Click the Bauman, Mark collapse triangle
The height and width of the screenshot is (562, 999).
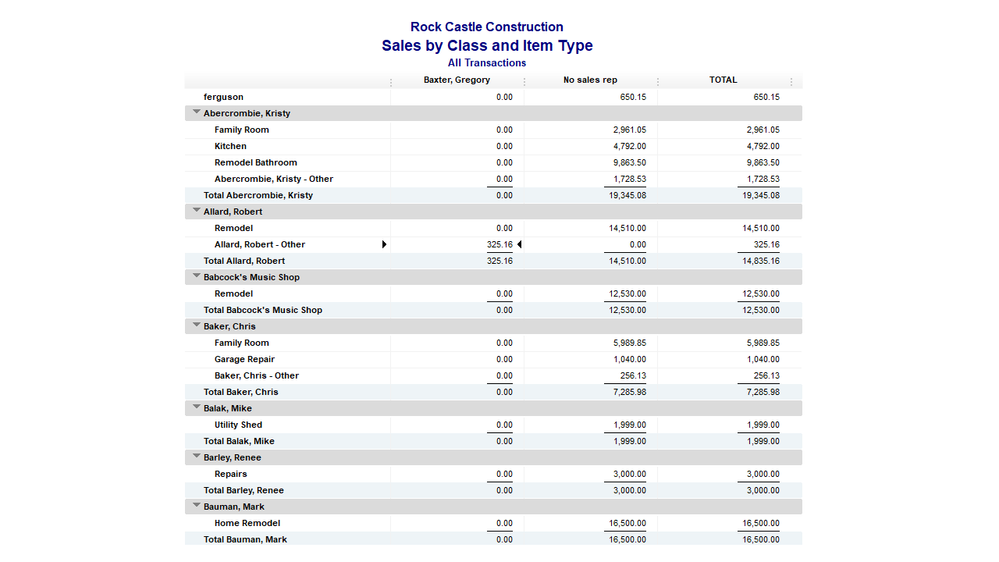(196, 506)
